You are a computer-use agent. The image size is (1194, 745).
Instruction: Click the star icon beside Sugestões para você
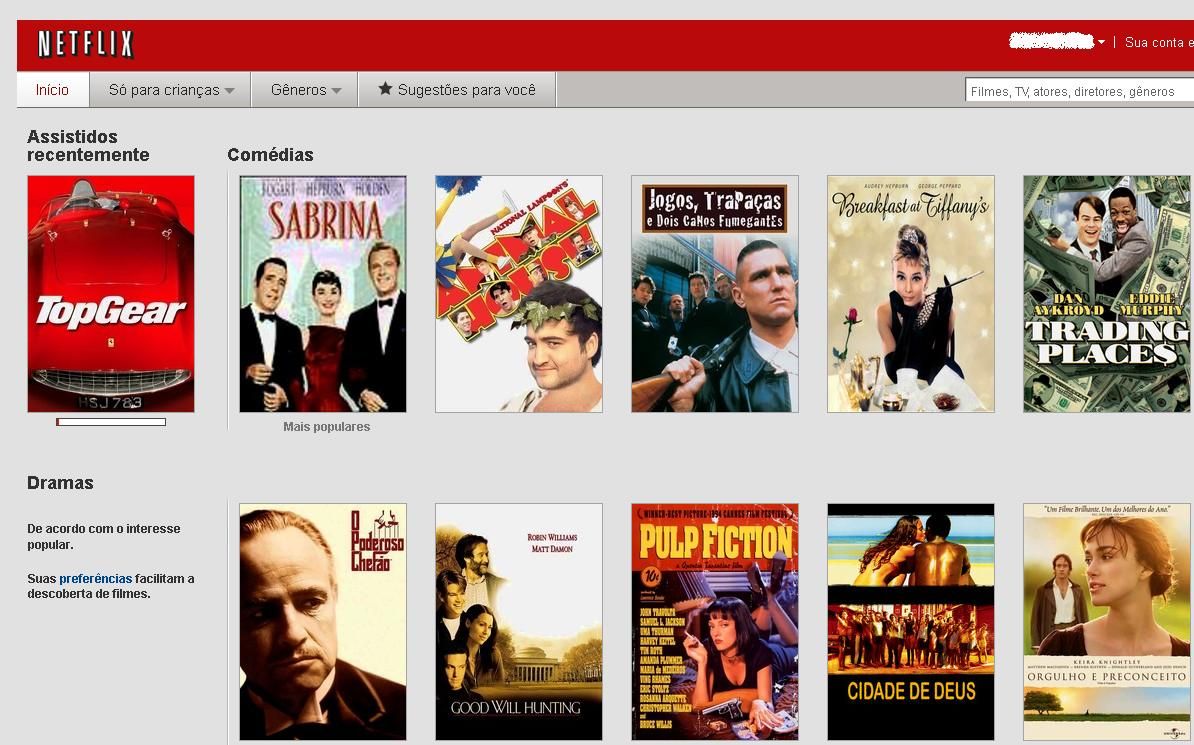[385, 89]
